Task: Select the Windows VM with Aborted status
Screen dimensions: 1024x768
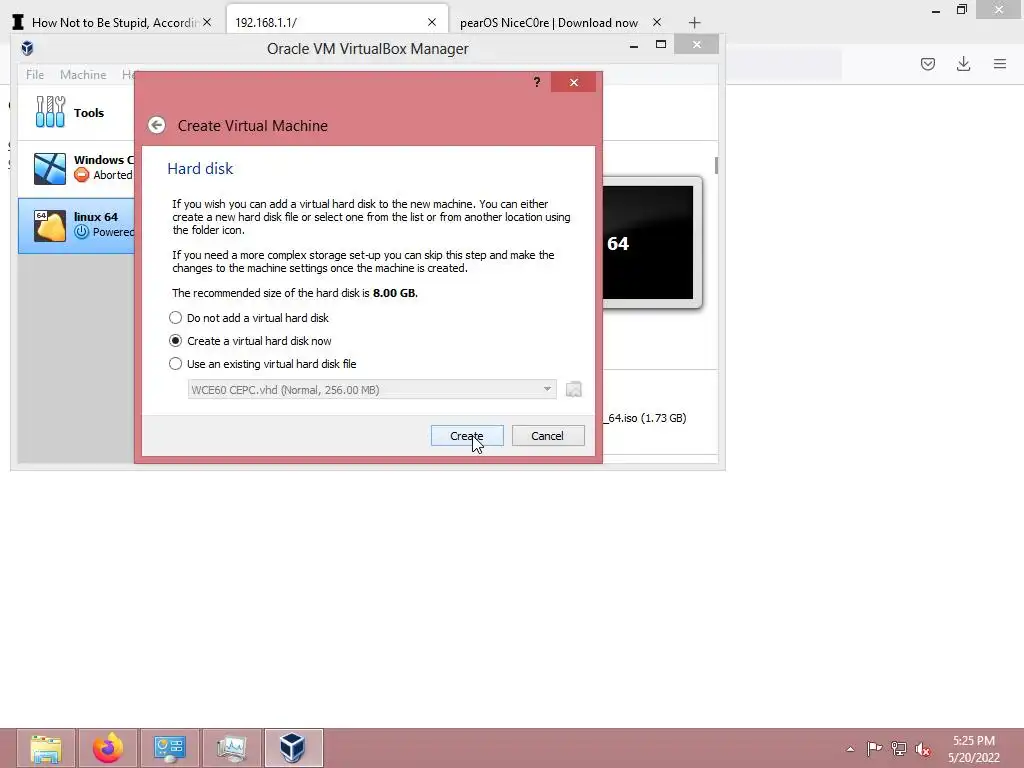Action: click(x=76, y=168)
